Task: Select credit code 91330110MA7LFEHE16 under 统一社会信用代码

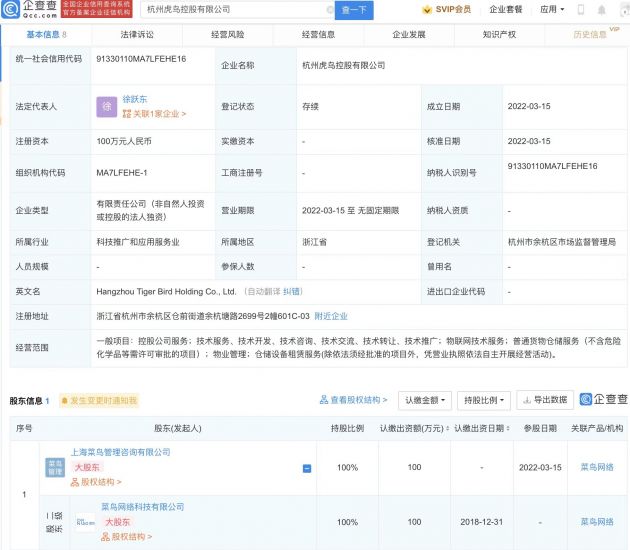Action: pyautogui.click(x=141, y=59)
